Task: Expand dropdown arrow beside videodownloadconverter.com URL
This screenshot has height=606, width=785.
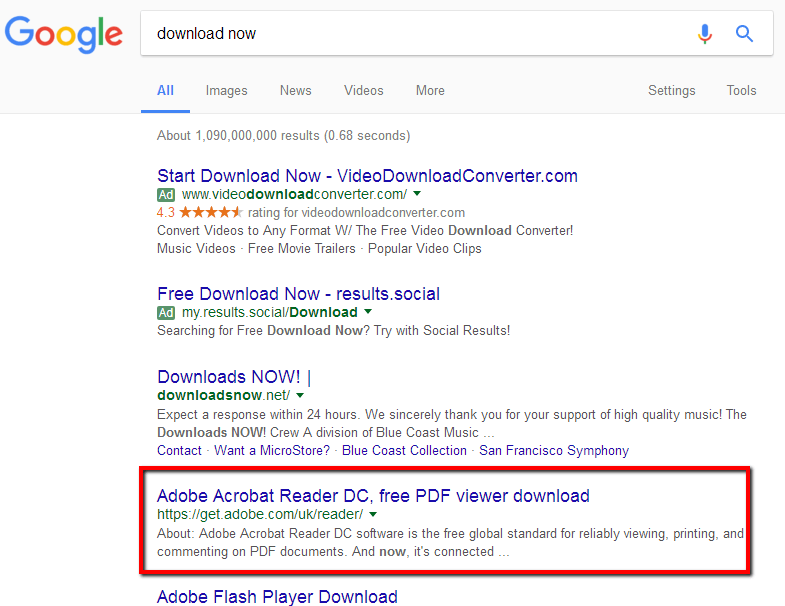Action: [417, 194]
